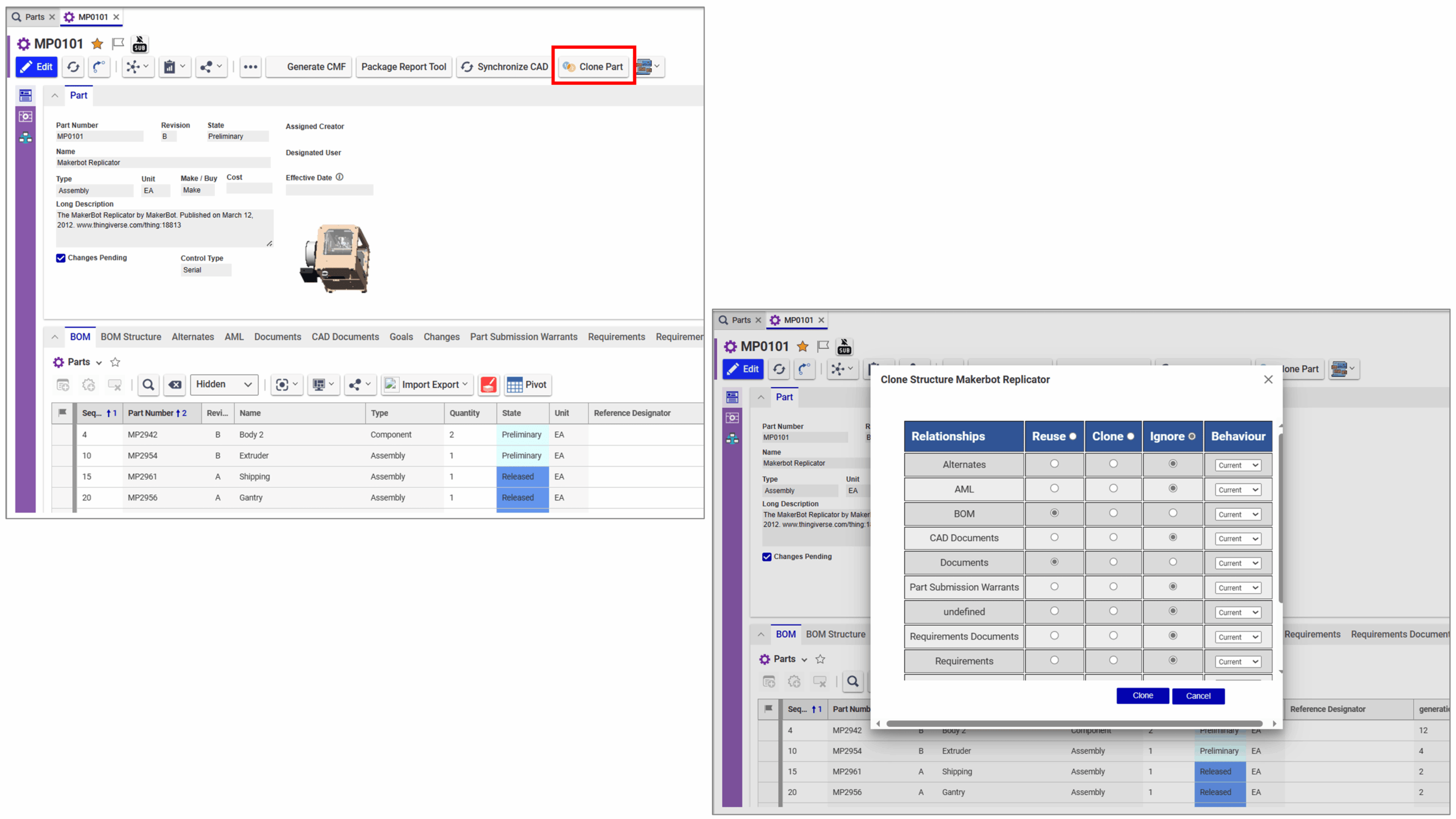Collapse Part section chevron in left window

click(x=55, y=96)
